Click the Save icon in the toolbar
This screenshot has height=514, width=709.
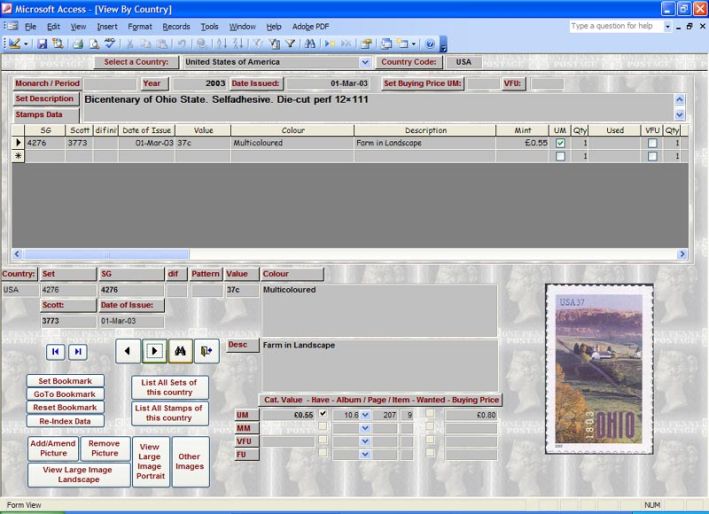(x=42, y=44)
